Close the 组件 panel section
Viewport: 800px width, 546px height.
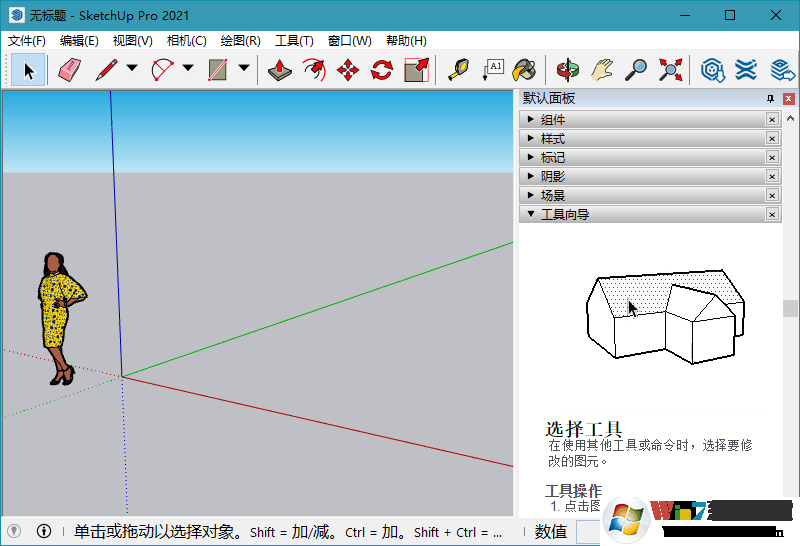click(x=772, y=119)
